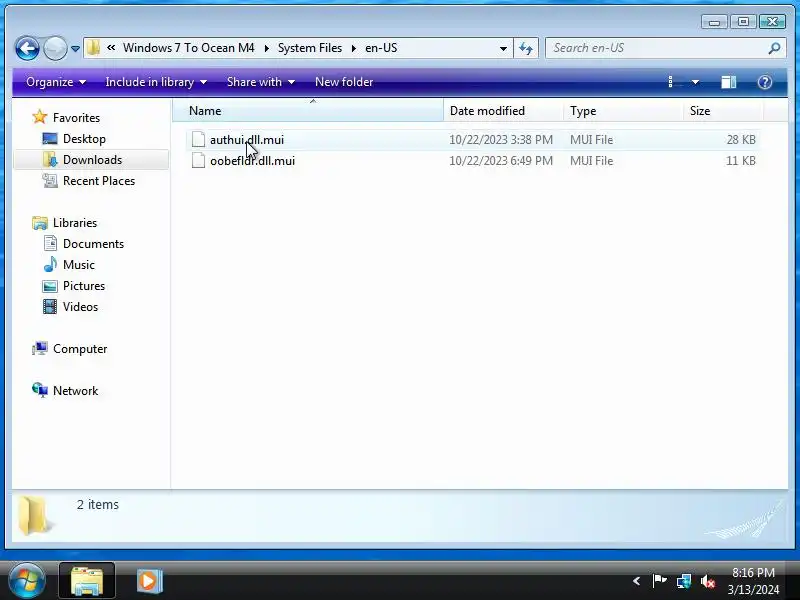Expand hidden path chevrons in address bar
Screen dimensions: 800x600
(111, 47)
